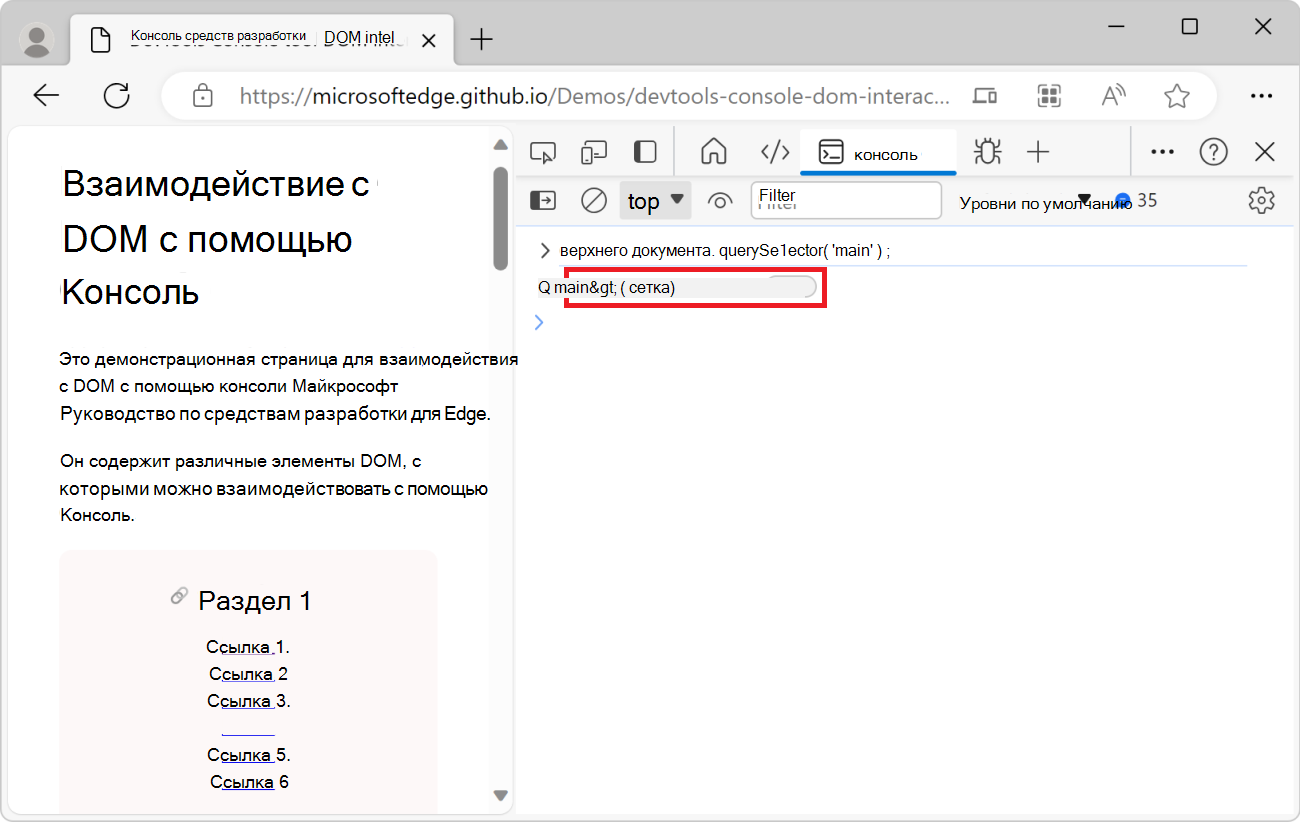Clear the console messages
Viewport: 1300px width, 822px height.
(593, 200)
